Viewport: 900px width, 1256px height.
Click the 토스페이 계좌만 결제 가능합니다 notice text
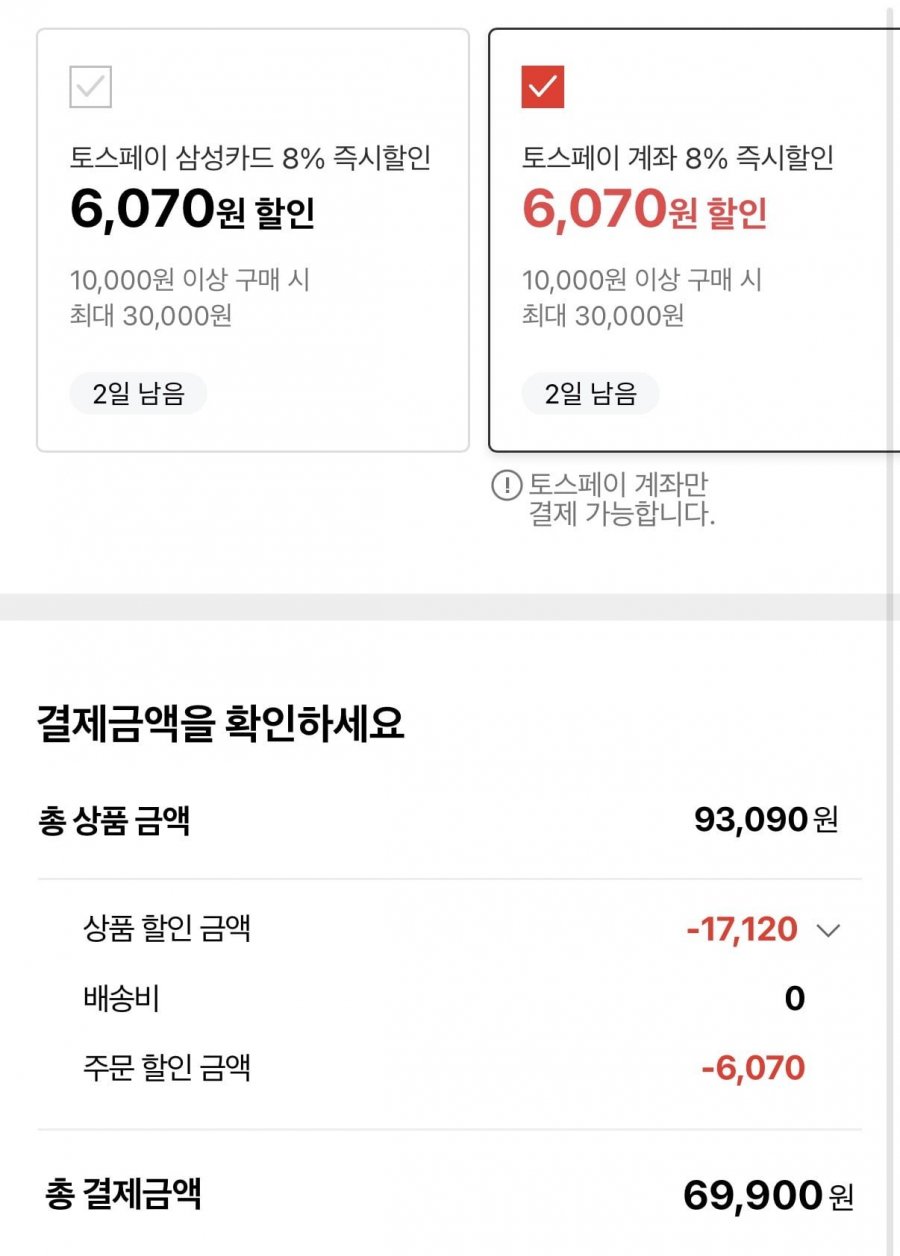tap(622, 501)
